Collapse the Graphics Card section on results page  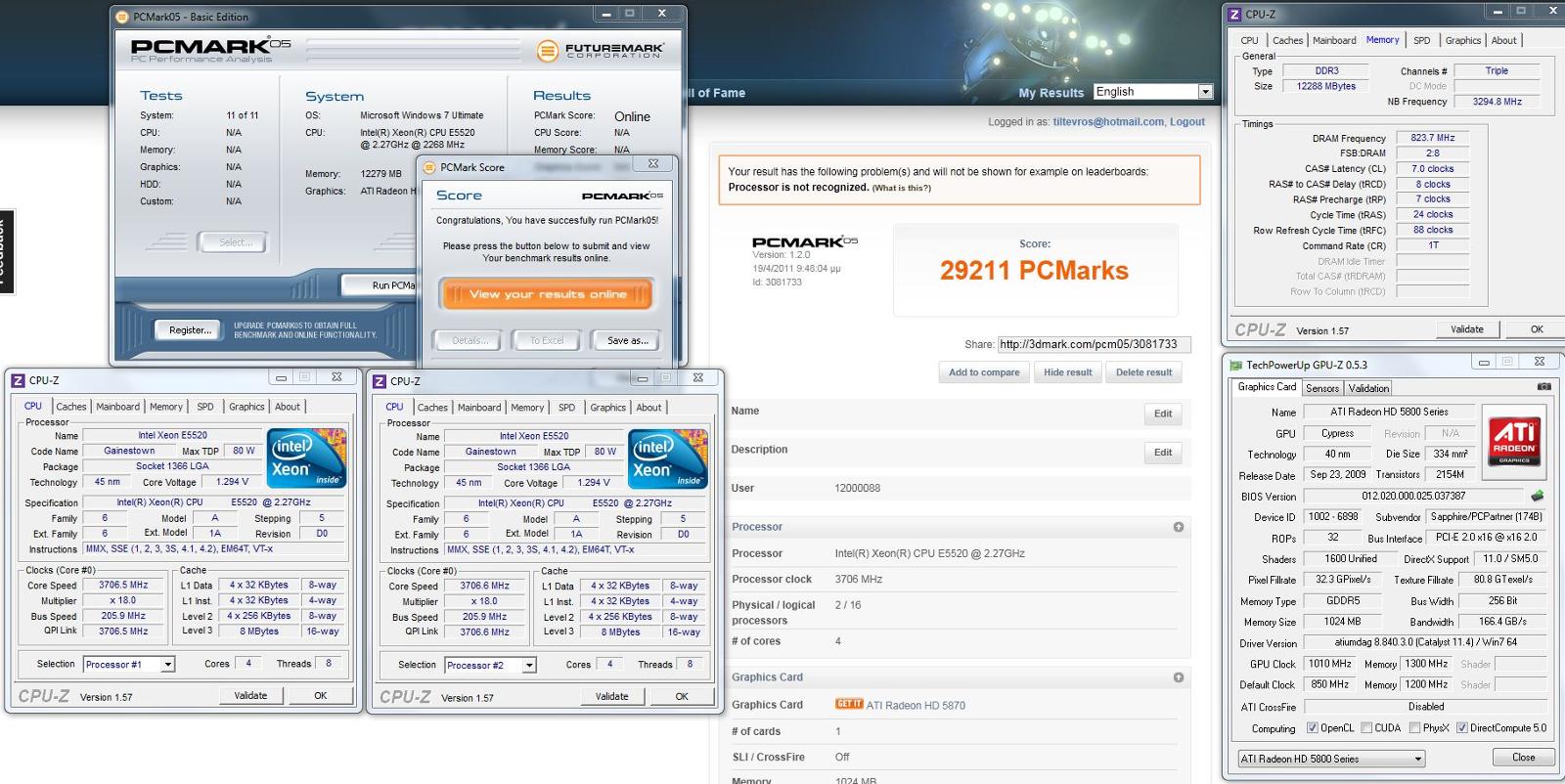point(1179,677)
